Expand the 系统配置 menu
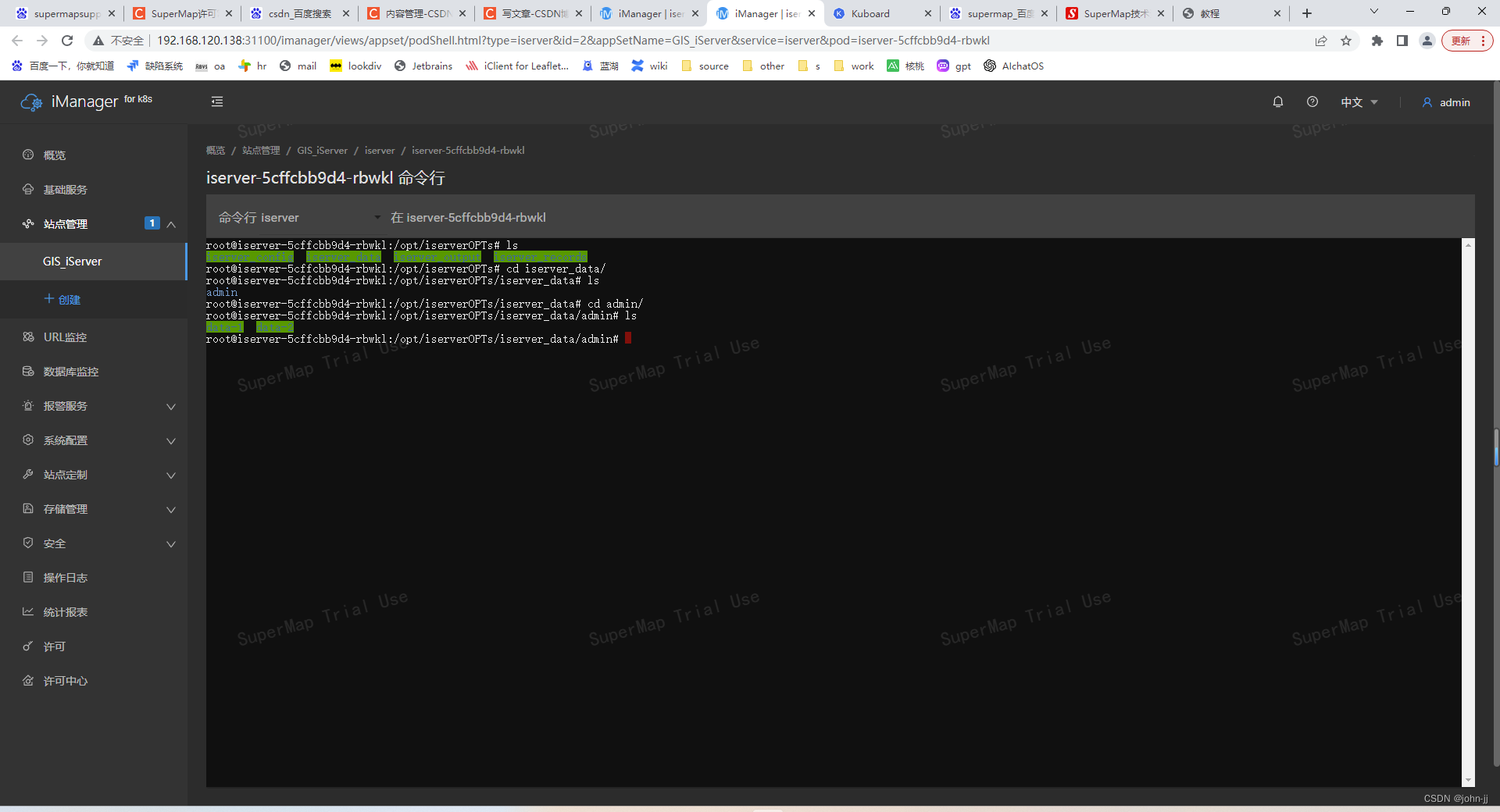 pos(171,440)
